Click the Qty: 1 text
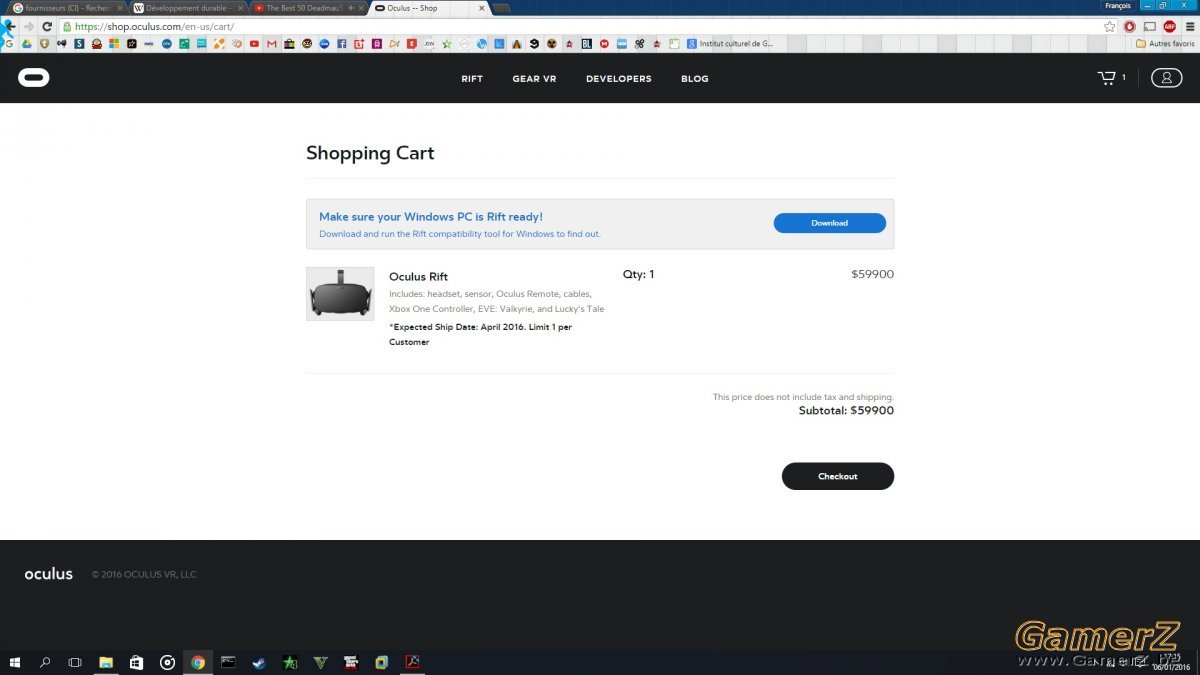The width and height of the screenshot is (1200, 675). click(x=639, y=274)
